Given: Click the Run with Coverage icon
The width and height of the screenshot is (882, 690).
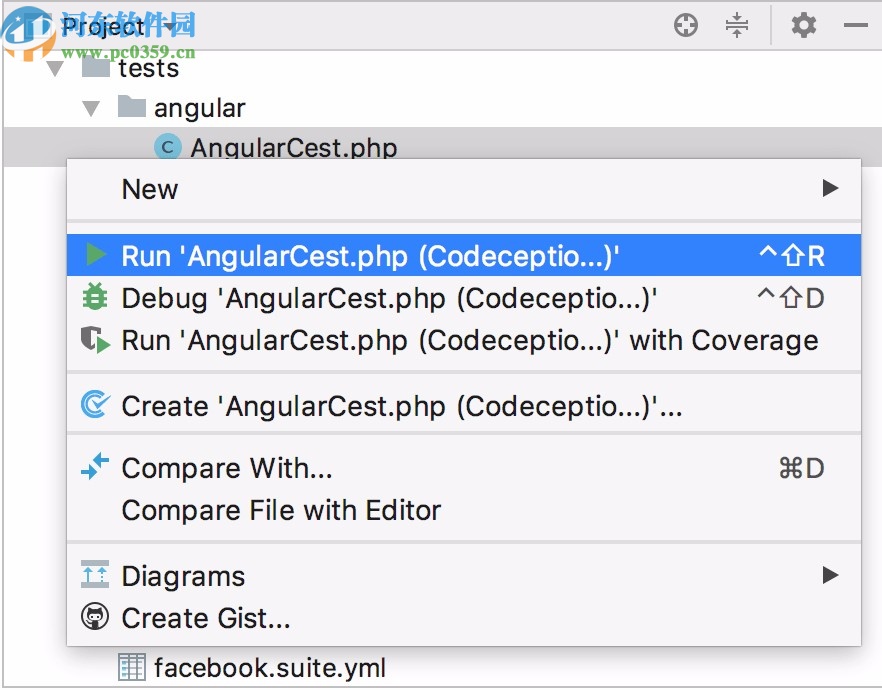Looking at the screenshot, I should (96, 339).
